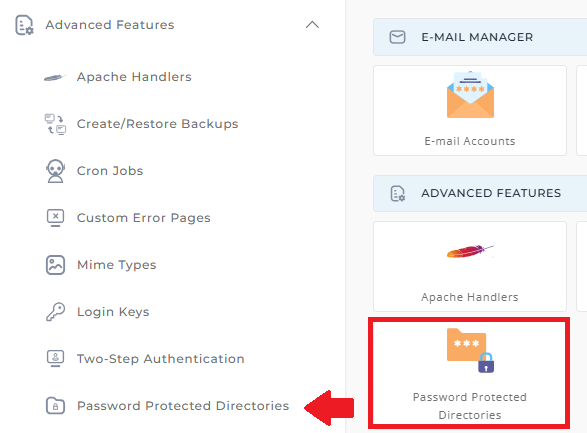Click the Advanced Features sidebar header icon
Viewport: 587px width, 433px height.
(x=24, y=25)
